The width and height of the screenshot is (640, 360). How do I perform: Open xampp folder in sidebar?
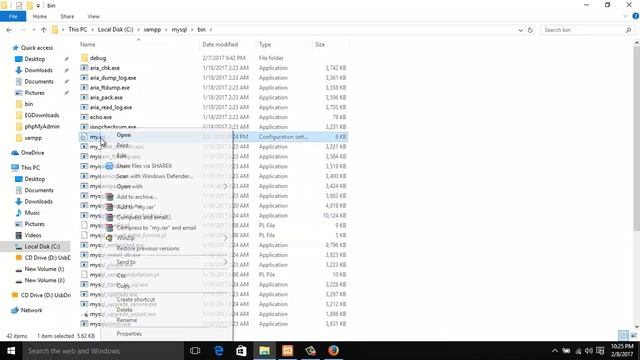point(33,138)
